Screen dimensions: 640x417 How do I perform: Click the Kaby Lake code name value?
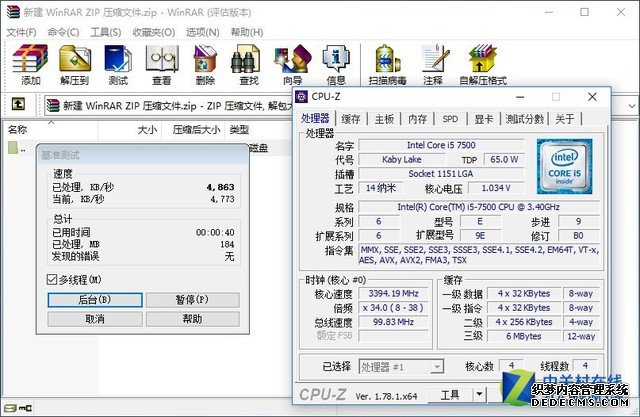[402, 160]
